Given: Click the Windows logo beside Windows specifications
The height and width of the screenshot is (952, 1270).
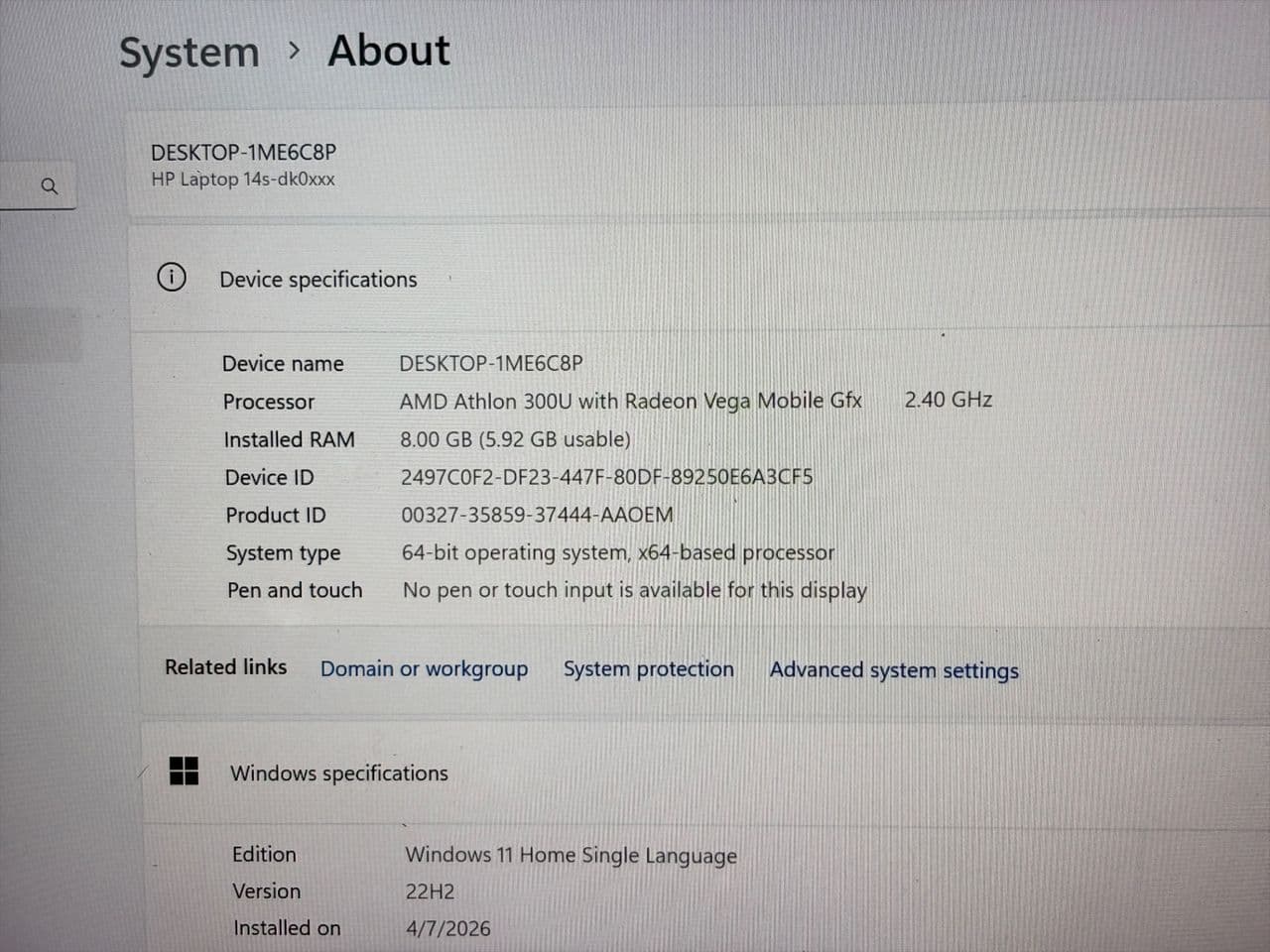Looking at the screenshot, I should [x=185, y=771].
